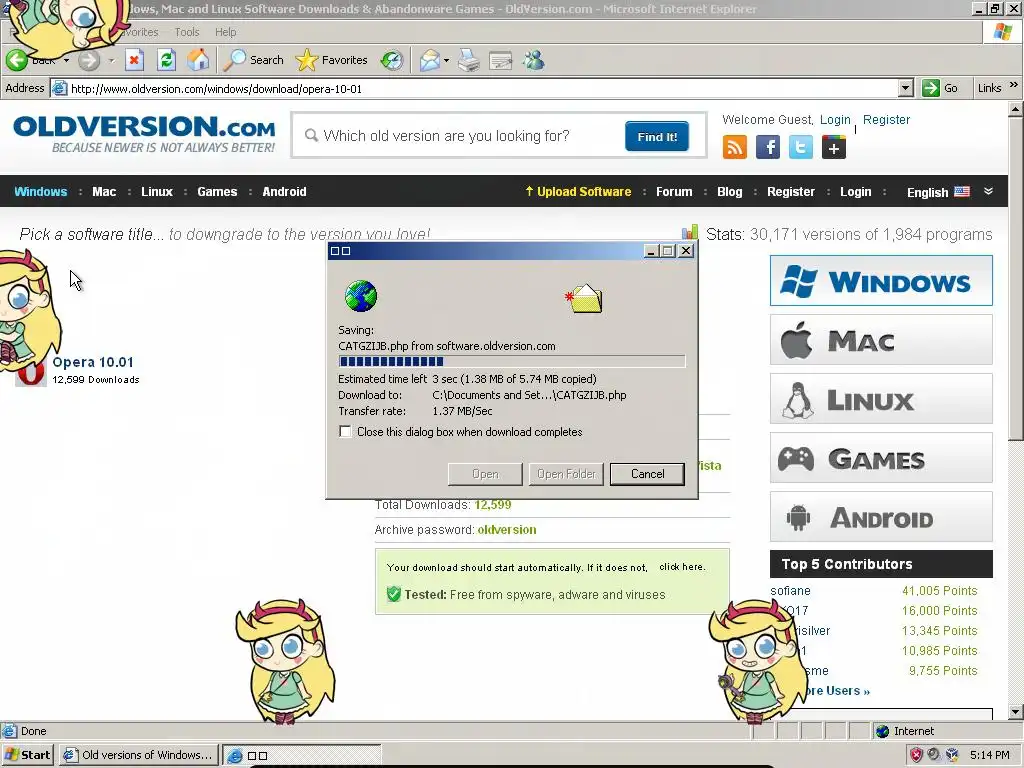Click the IE Stop toolbar icon
1024x768 pixels.
coord(134,60)
